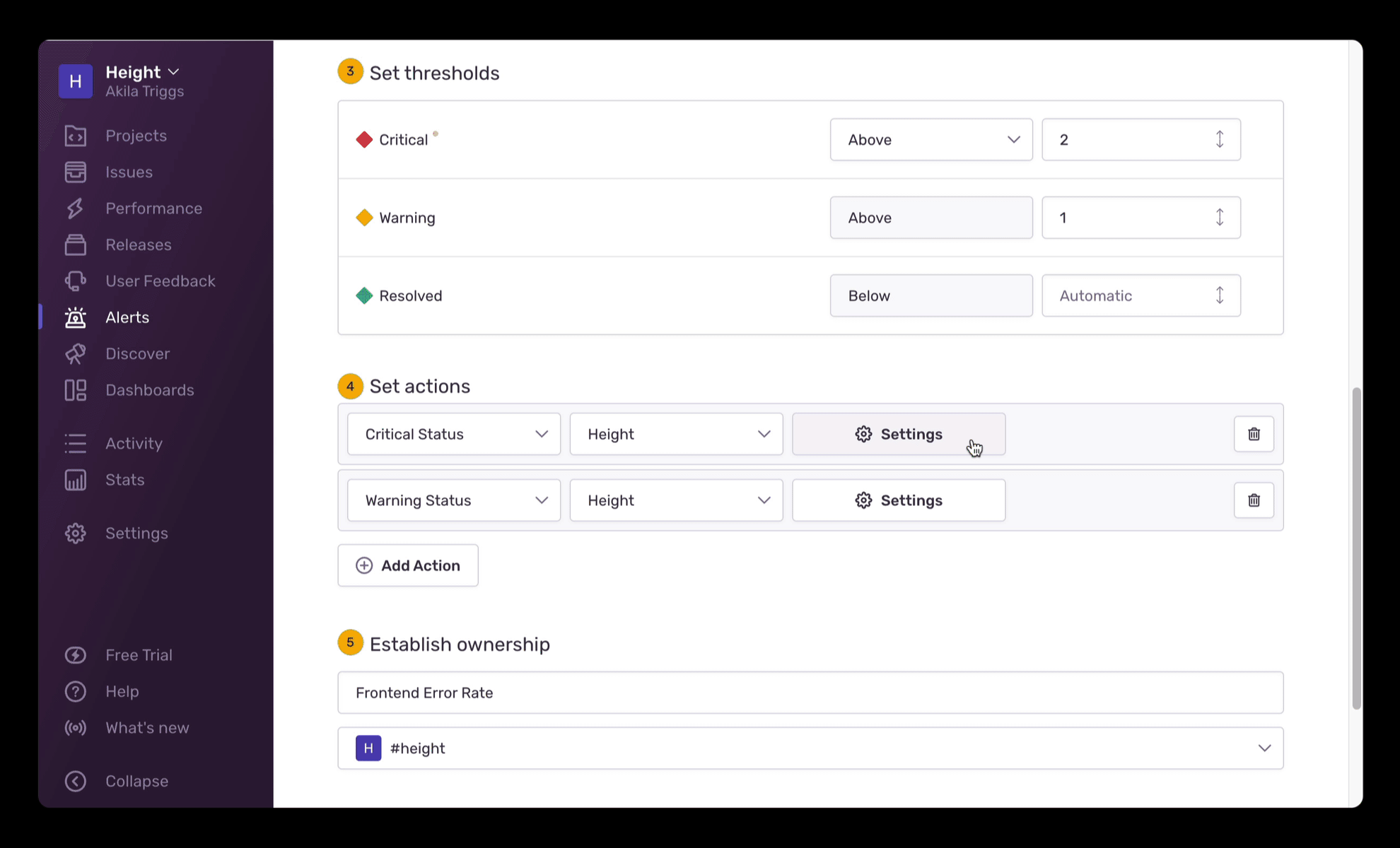The image size is (1400, 848).
Task: Open the Critical threshold Above dropdown
Action: (x=931, y=140)
